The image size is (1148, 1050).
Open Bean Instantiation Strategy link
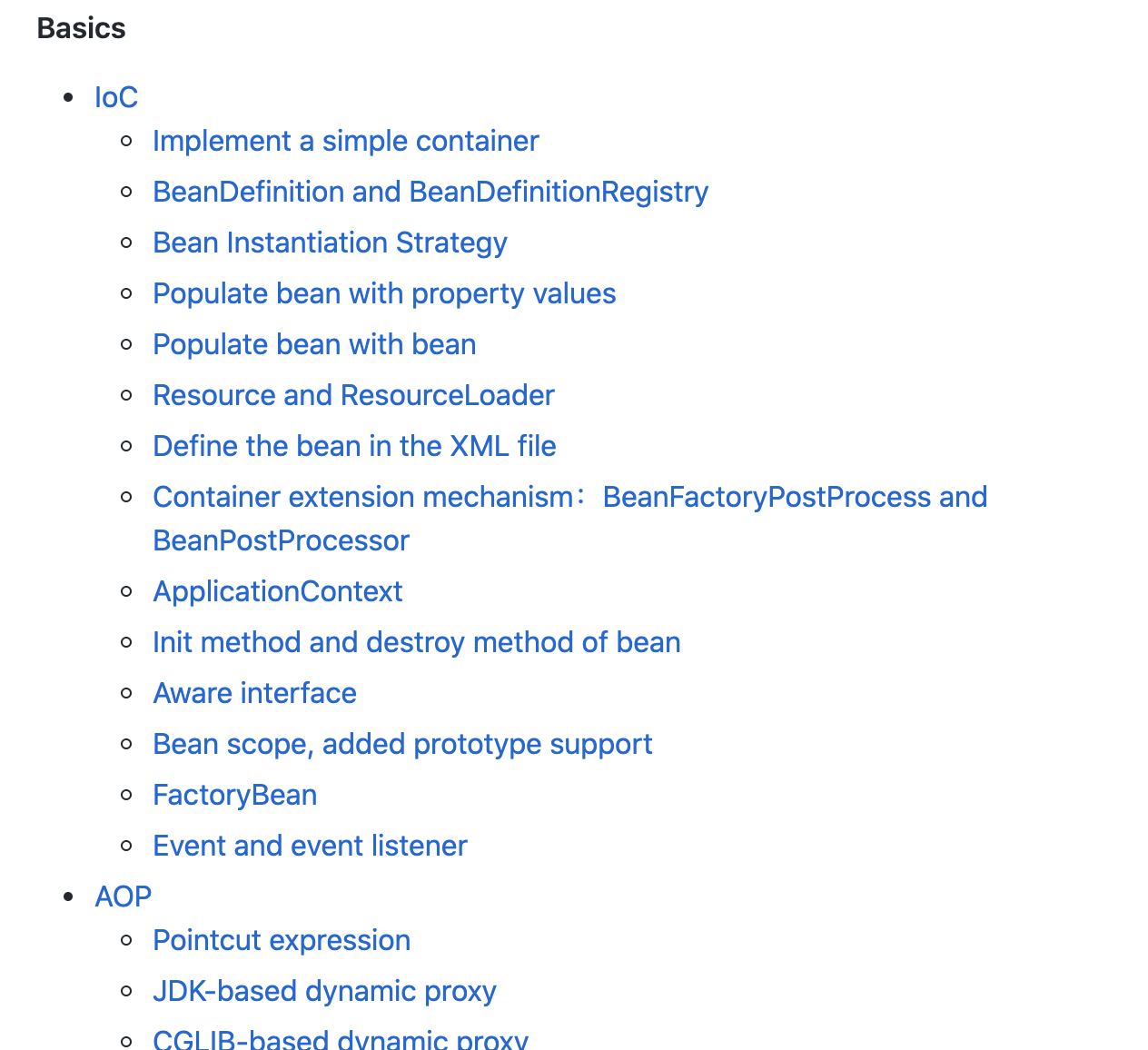[330, 243]
